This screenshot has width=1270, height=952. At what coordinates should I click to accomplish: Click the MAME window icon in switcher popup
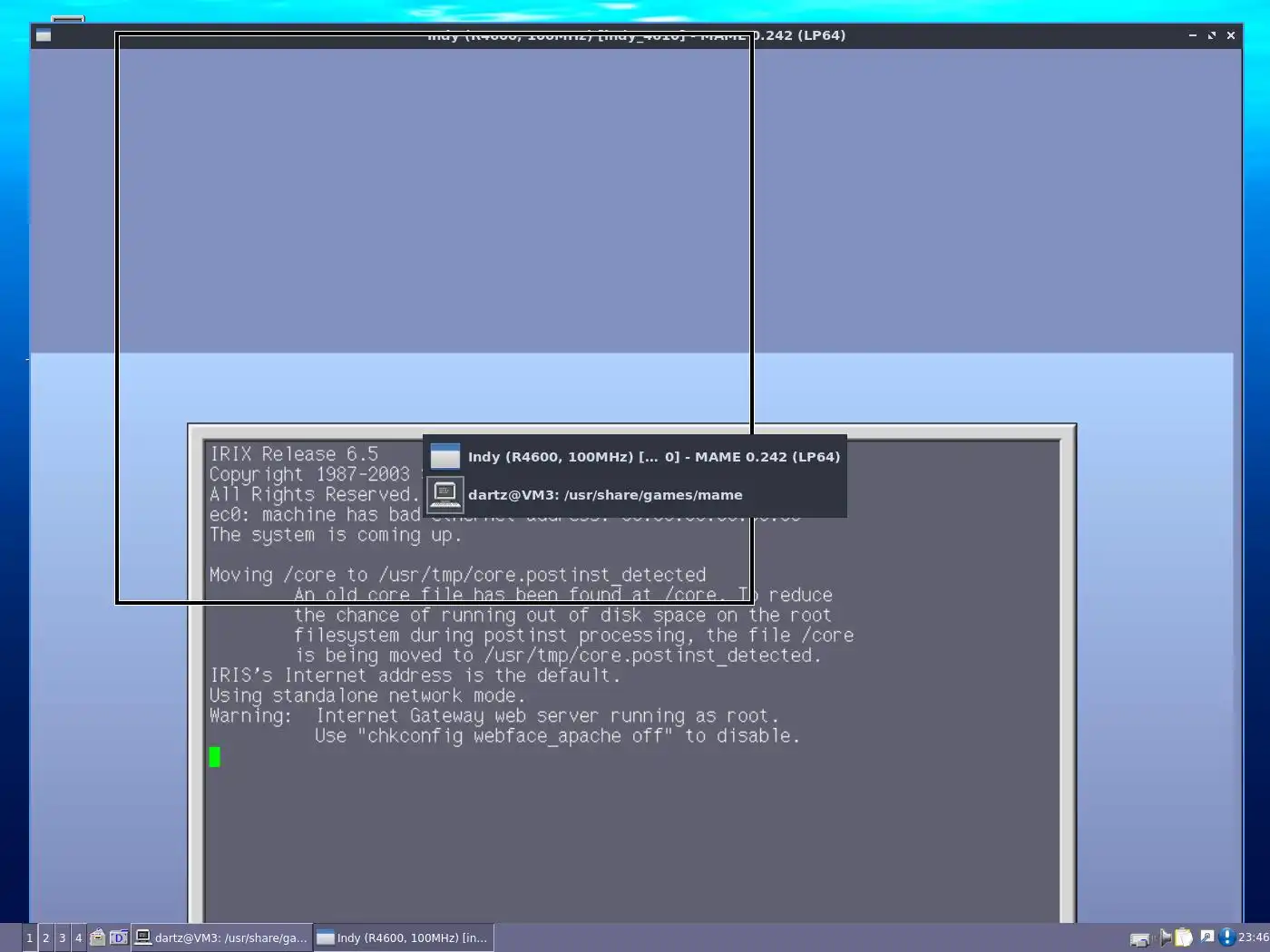tap(444, 456)
